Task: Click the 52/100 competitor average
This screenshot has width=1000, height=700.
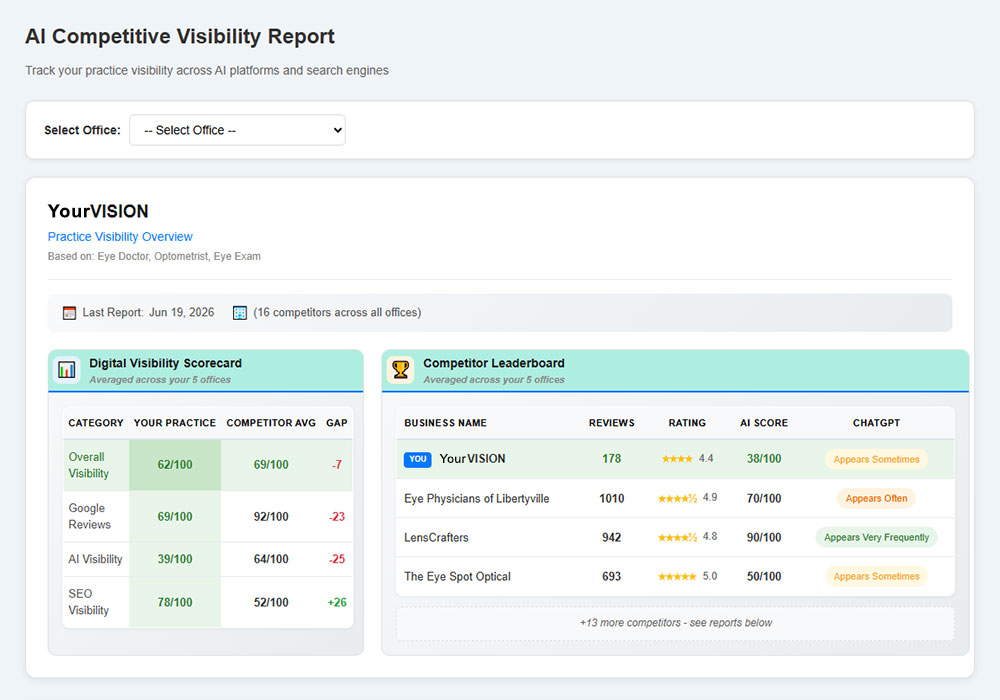Action: (x=271, y=602)
